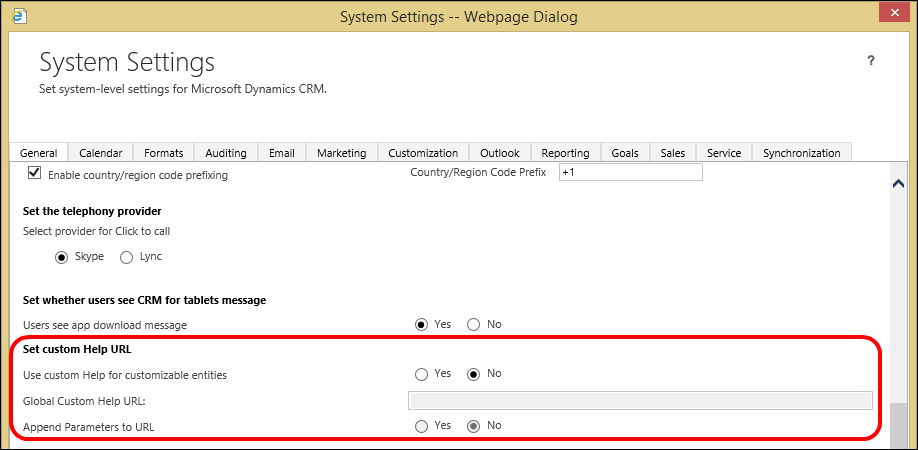918x450 pixels.
Task: Switch to the Formats tab
Action: (163, 153)
